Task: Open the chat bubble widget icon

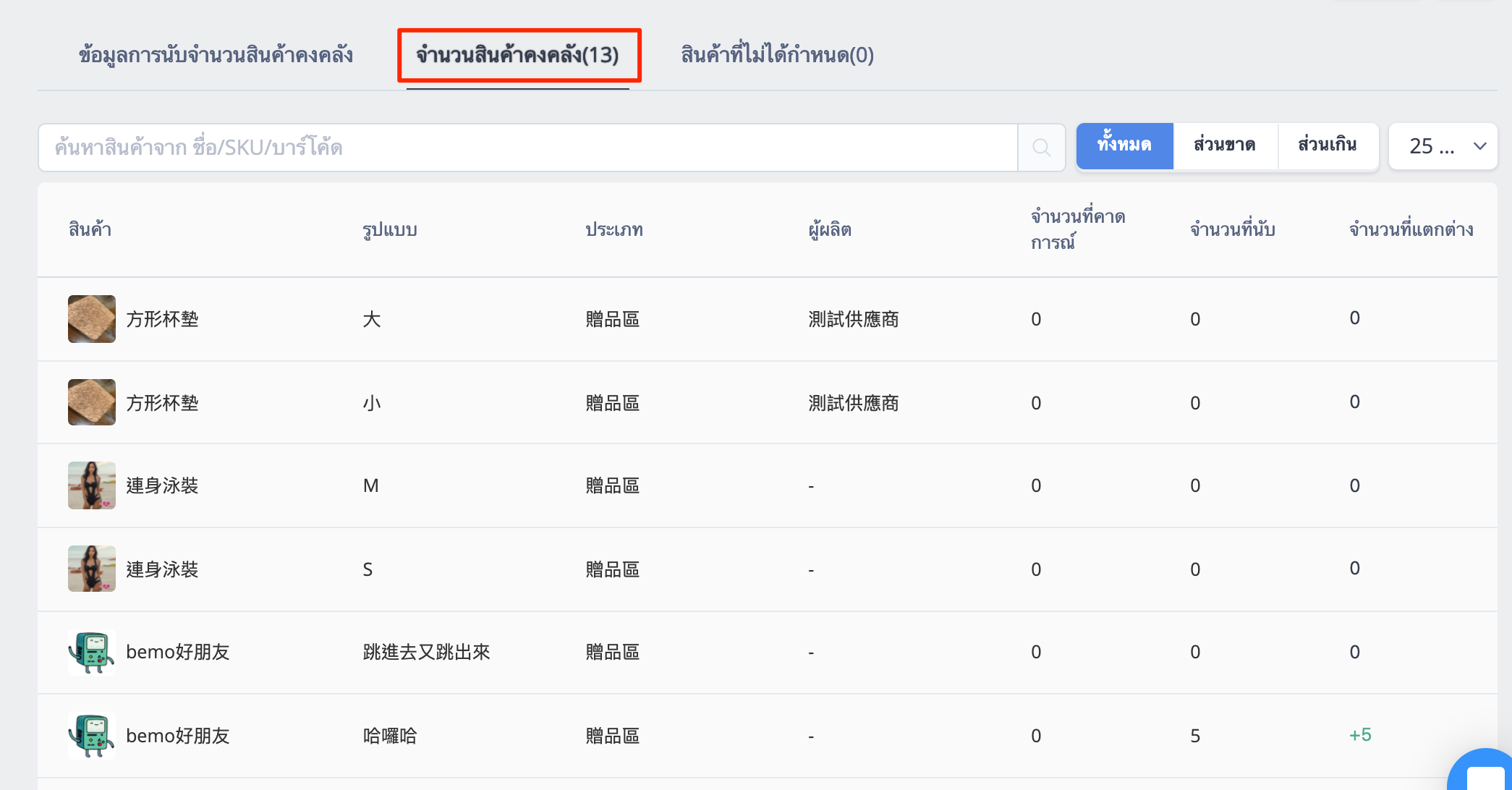Action: pyautogui.click(x=1482, y=771)
